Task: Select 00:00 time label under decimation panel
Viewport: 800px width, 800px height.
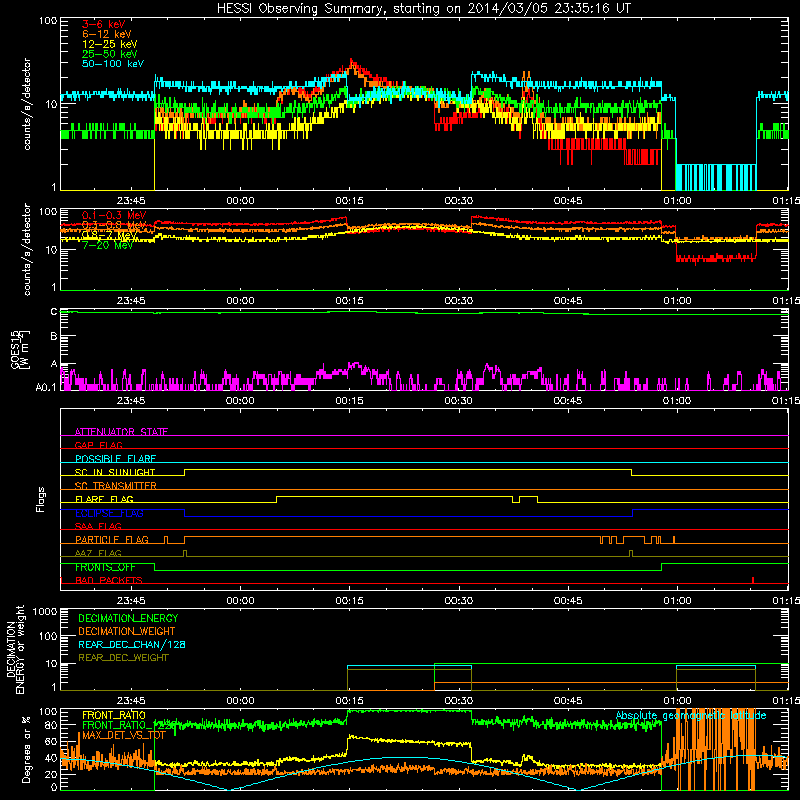Action: tap(240, 701)
